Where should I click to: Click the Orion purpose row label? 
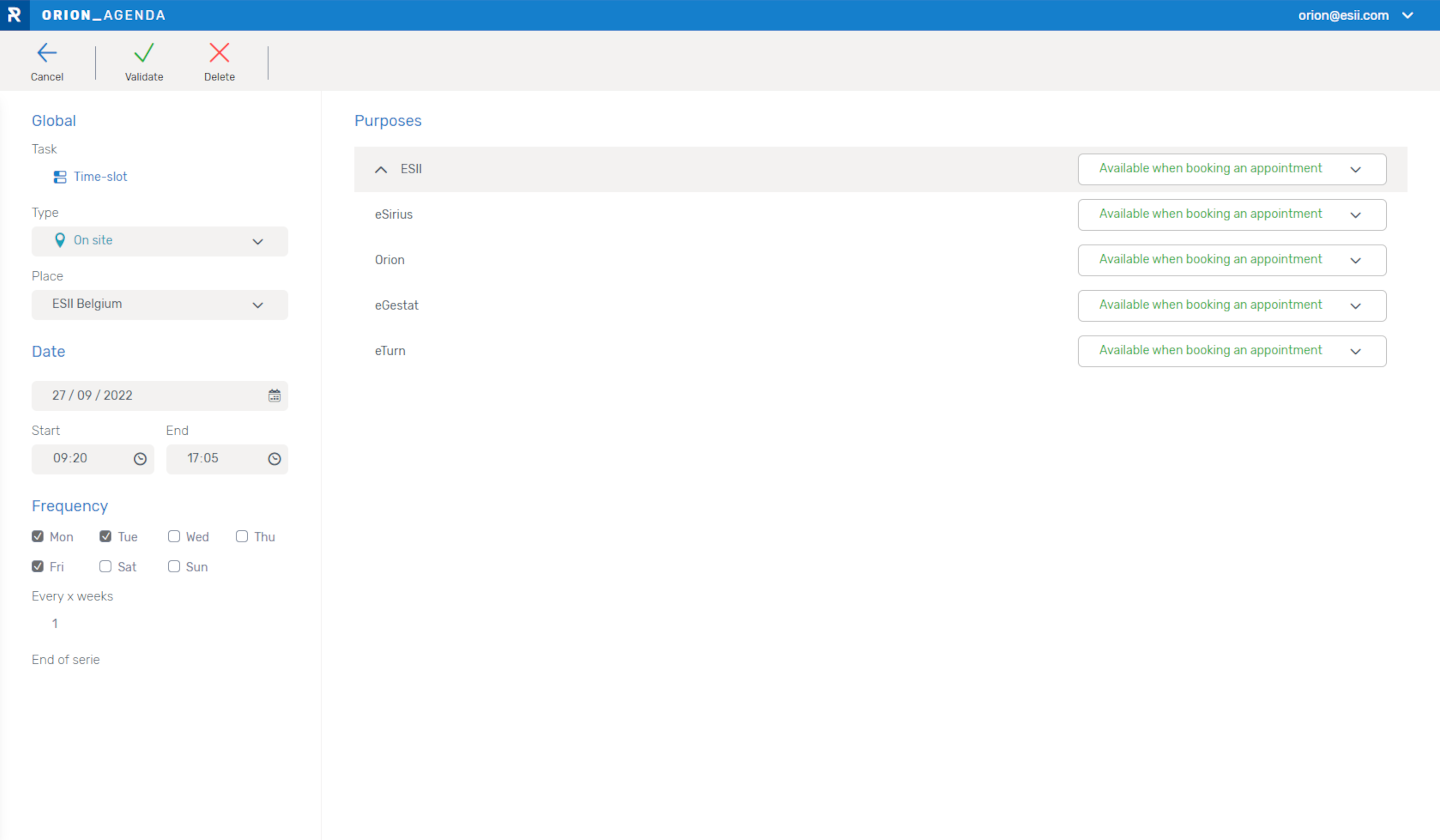point(389,260)
